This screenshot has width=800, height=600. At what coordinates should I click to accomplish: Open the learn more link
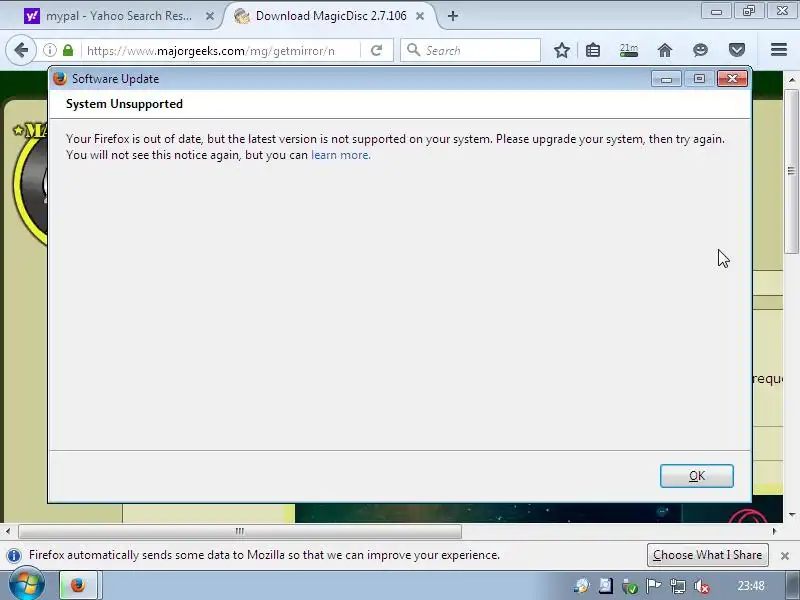pyautogui.click(x=340, y=155)
